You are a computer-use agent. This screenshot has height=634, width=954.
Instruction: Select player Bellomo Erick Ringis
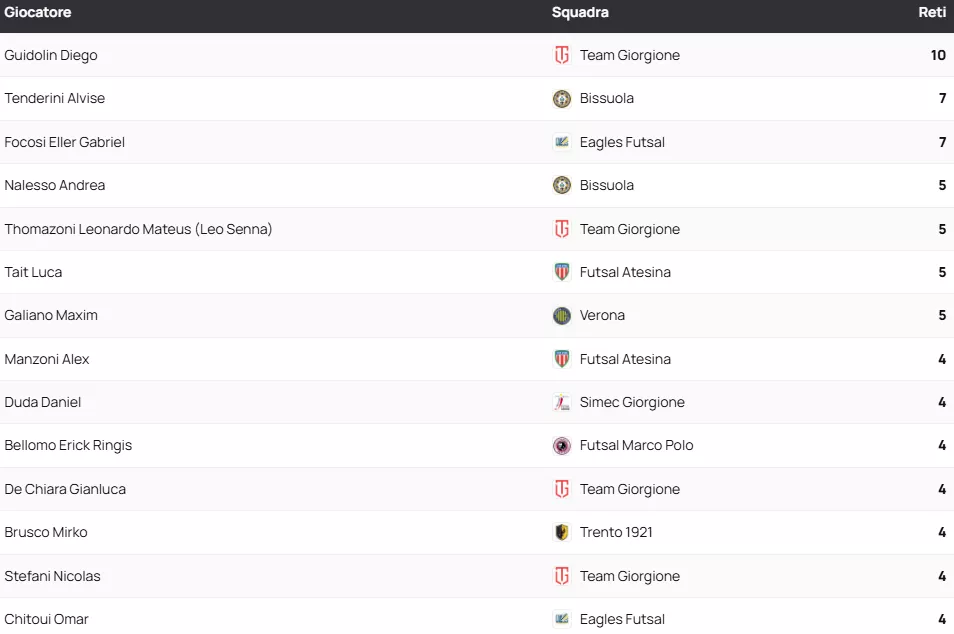68,445
